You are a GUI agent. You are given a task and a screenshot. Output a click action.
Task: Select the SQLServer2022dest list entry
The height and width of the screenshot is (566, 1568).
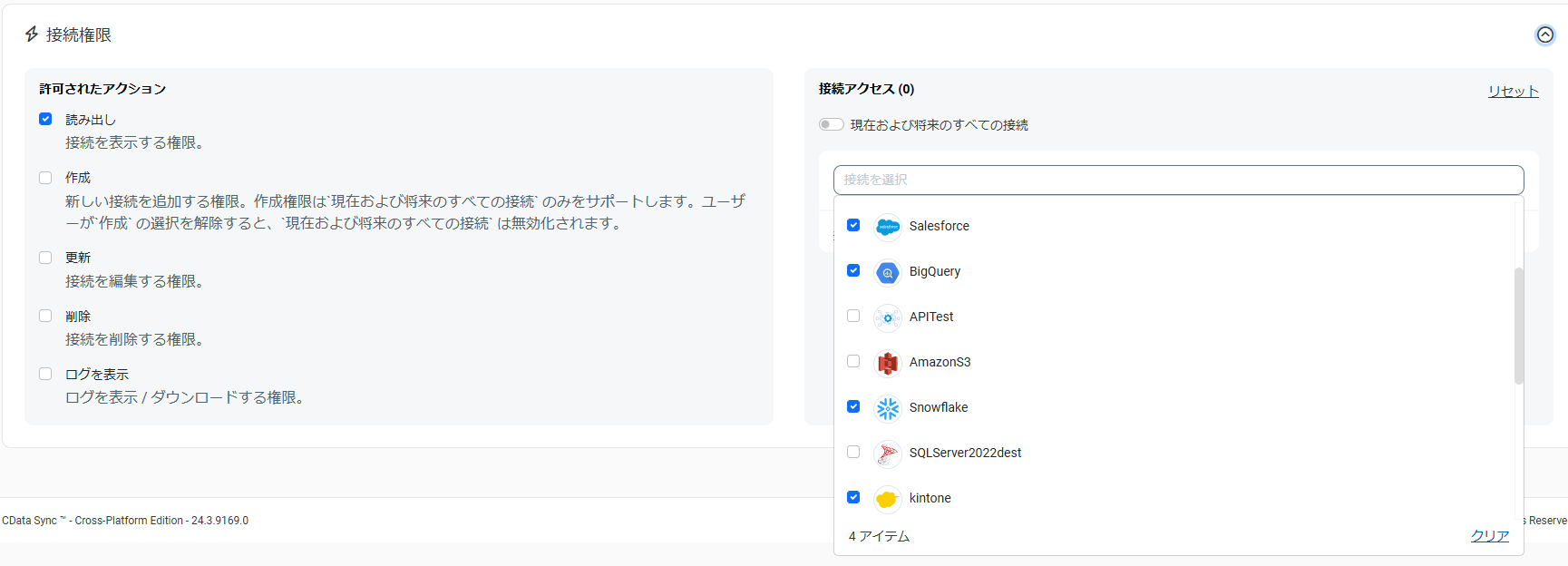click(x=965, y=453)
